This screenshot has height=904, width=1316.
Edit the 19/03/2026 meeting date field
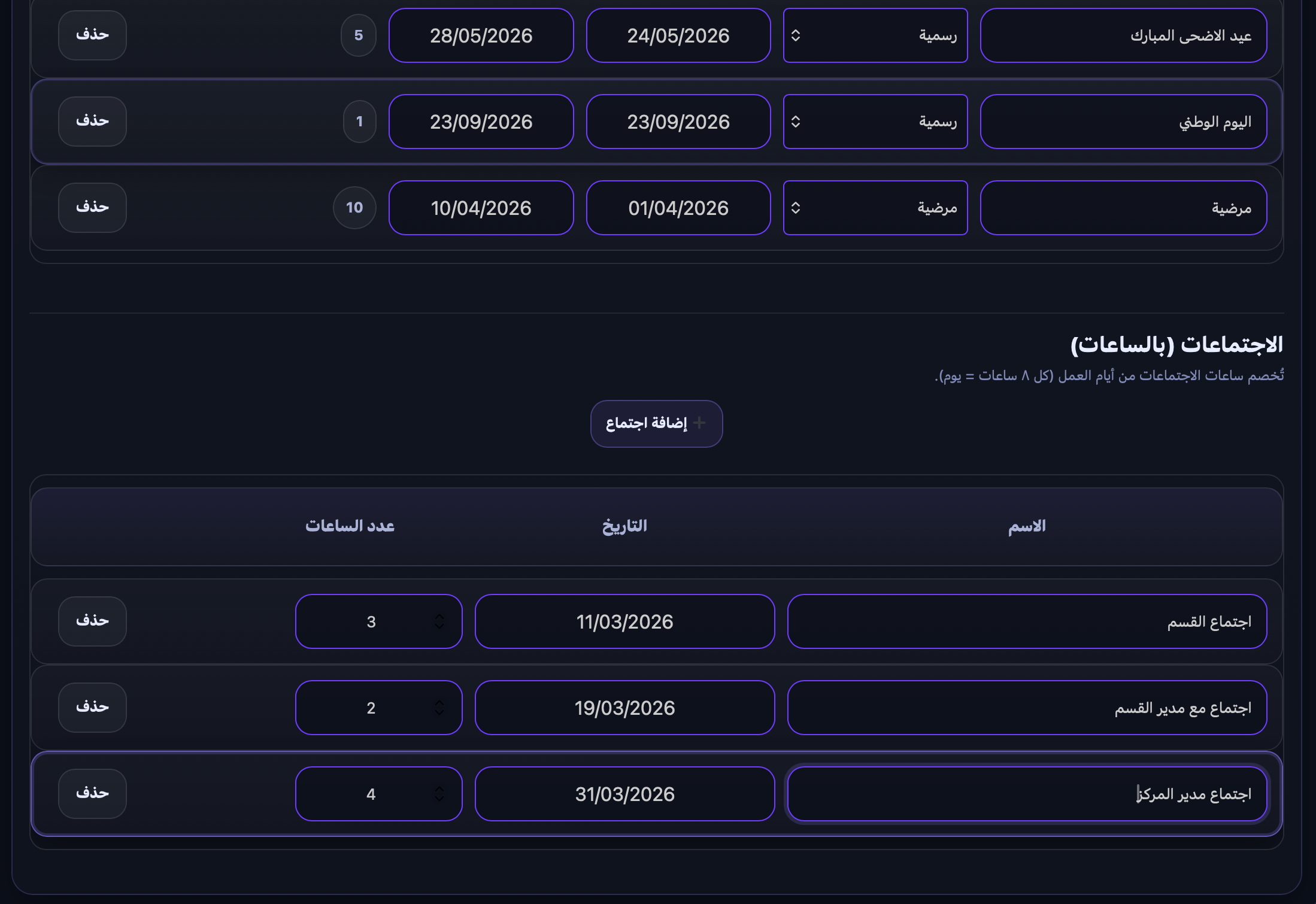coord(624,708)
